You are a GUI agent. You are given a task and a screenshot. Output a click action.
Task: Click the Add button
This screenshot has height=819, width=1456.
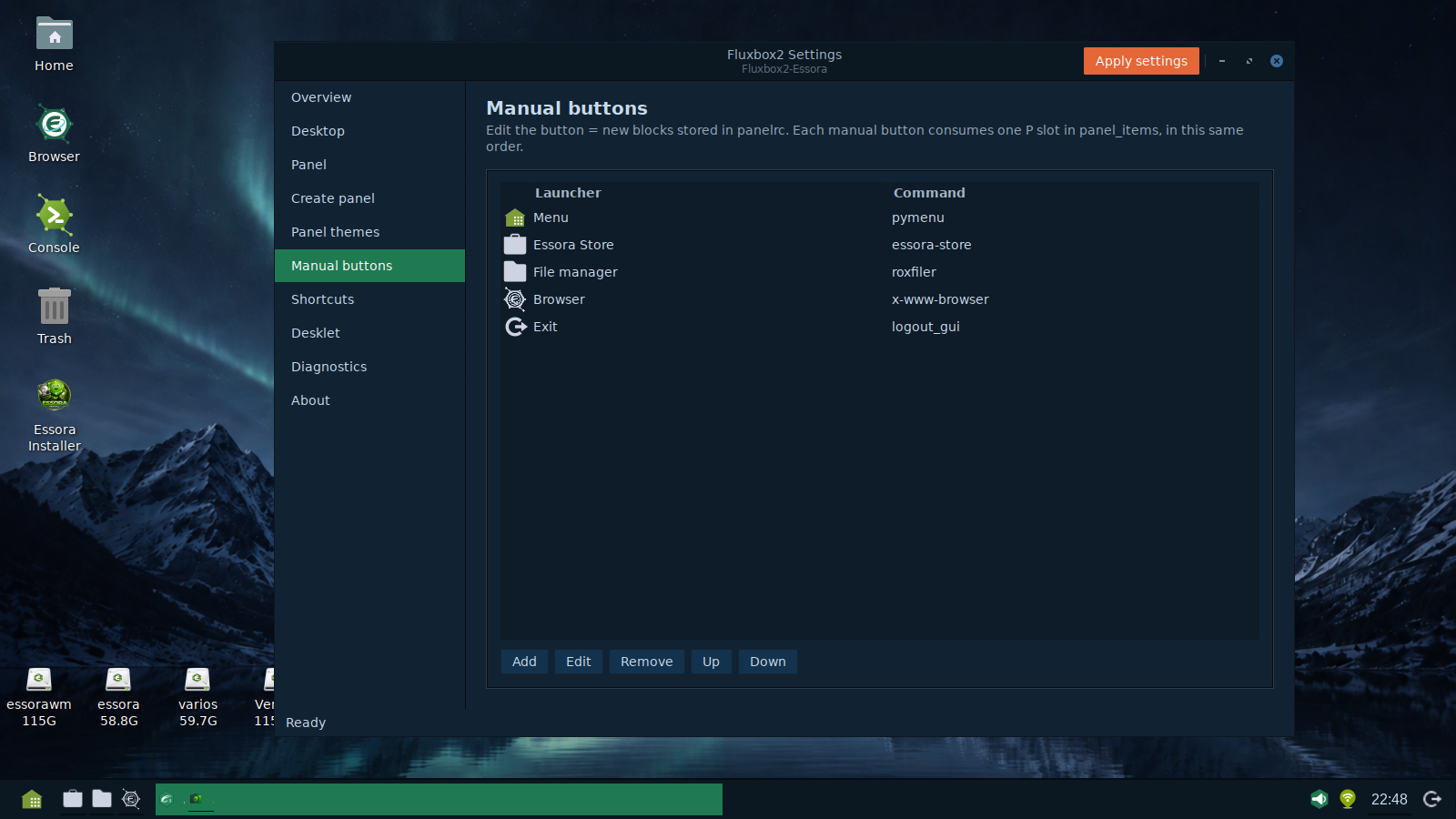(524, 662)
